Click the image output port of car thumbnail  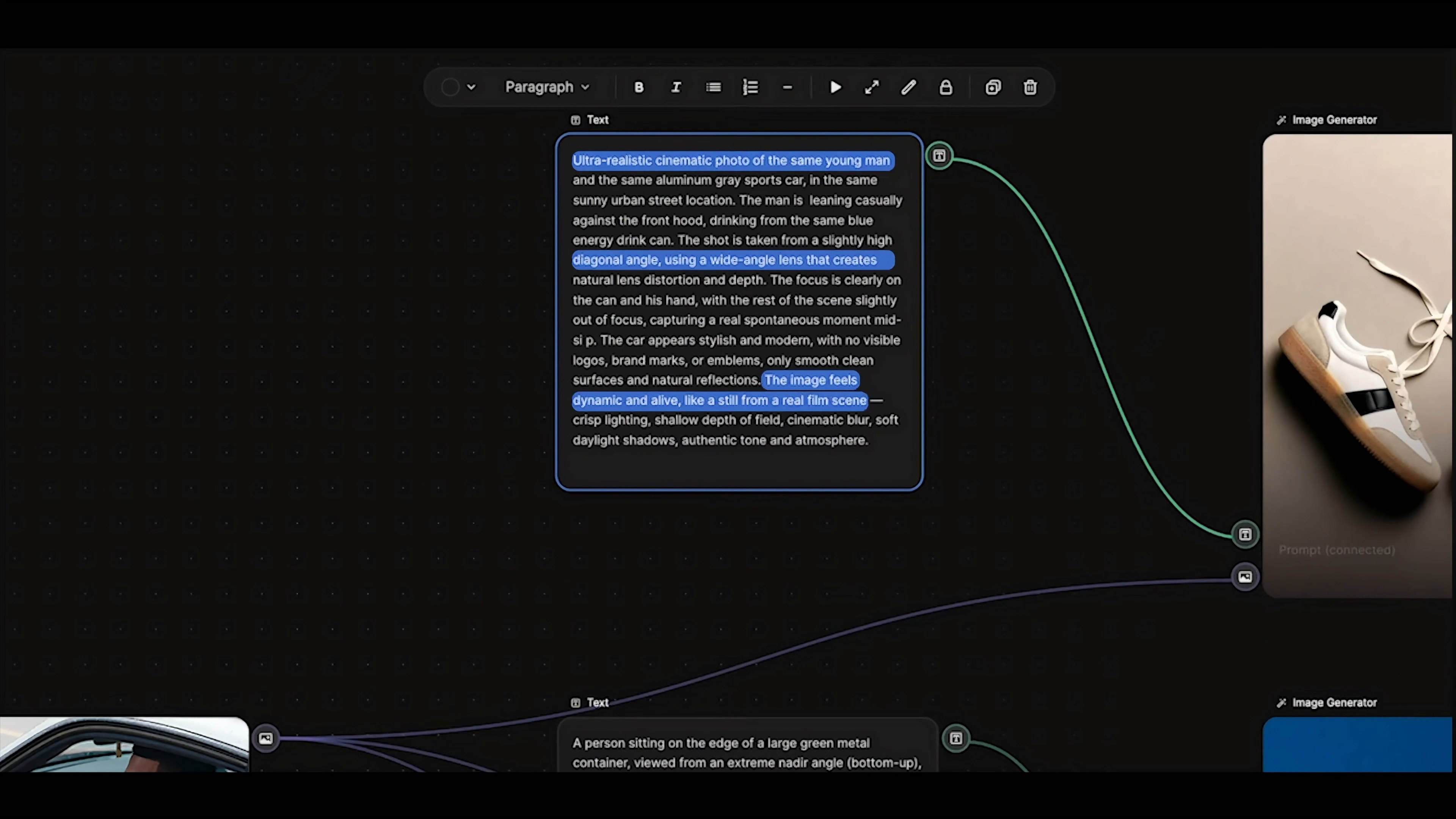pos(266,738)
